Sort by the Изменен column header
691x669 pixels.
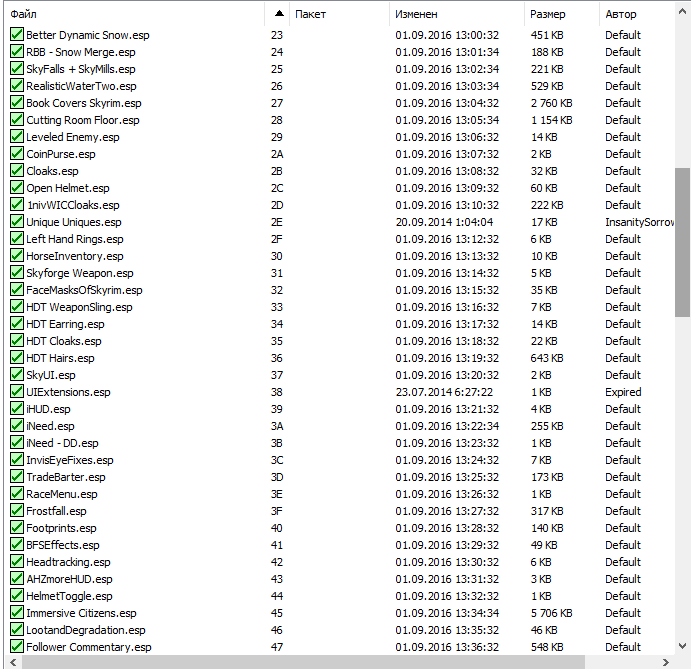click(x=457, y=14)
